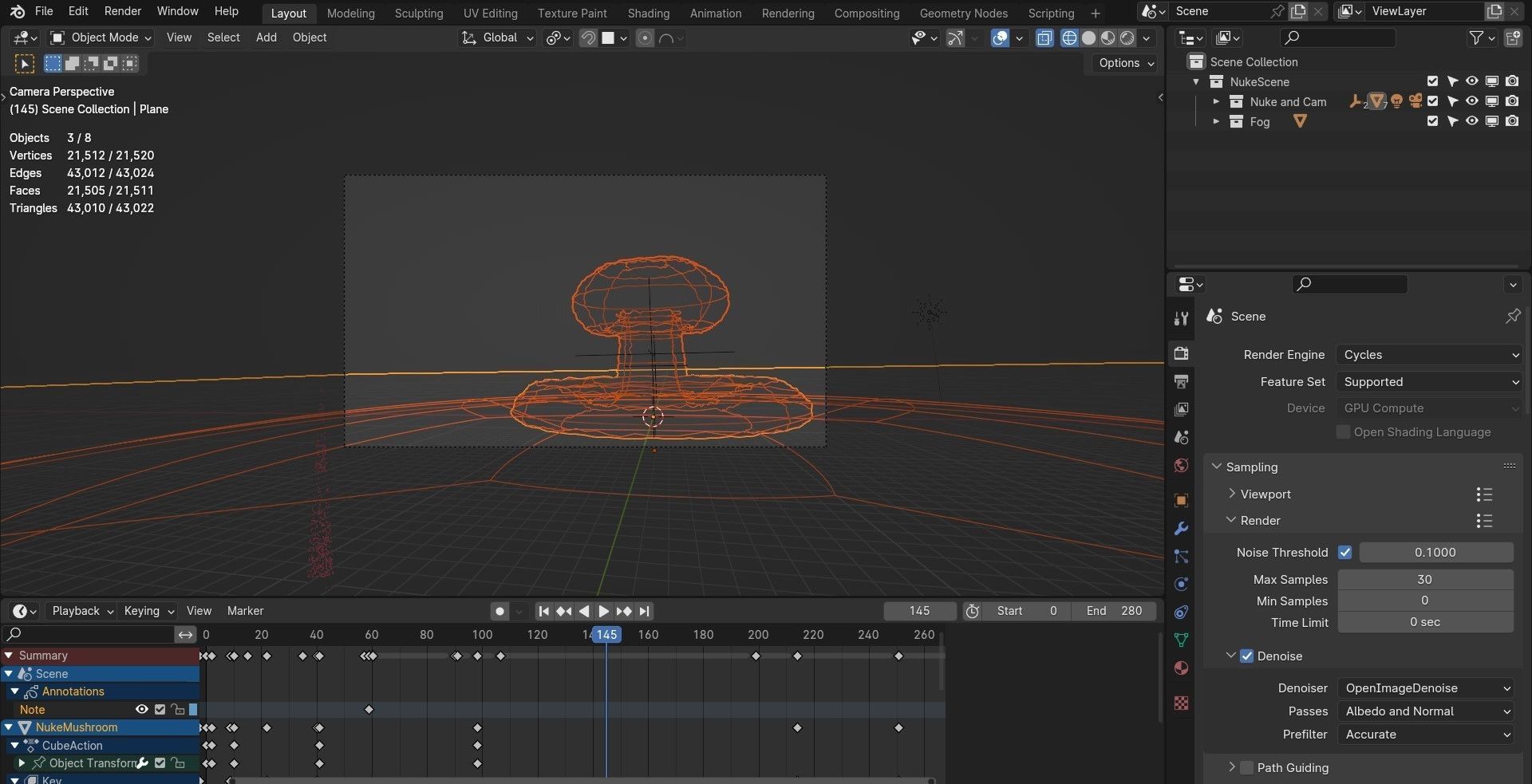Disable Fog collection in renders

tap(1512, 121)
